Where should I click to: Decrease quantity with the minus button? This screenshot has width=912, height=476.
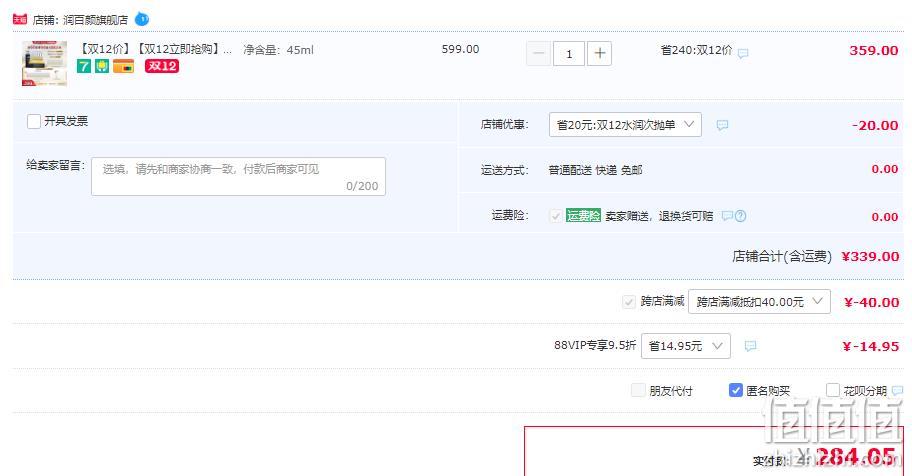(x=539, y=54)
